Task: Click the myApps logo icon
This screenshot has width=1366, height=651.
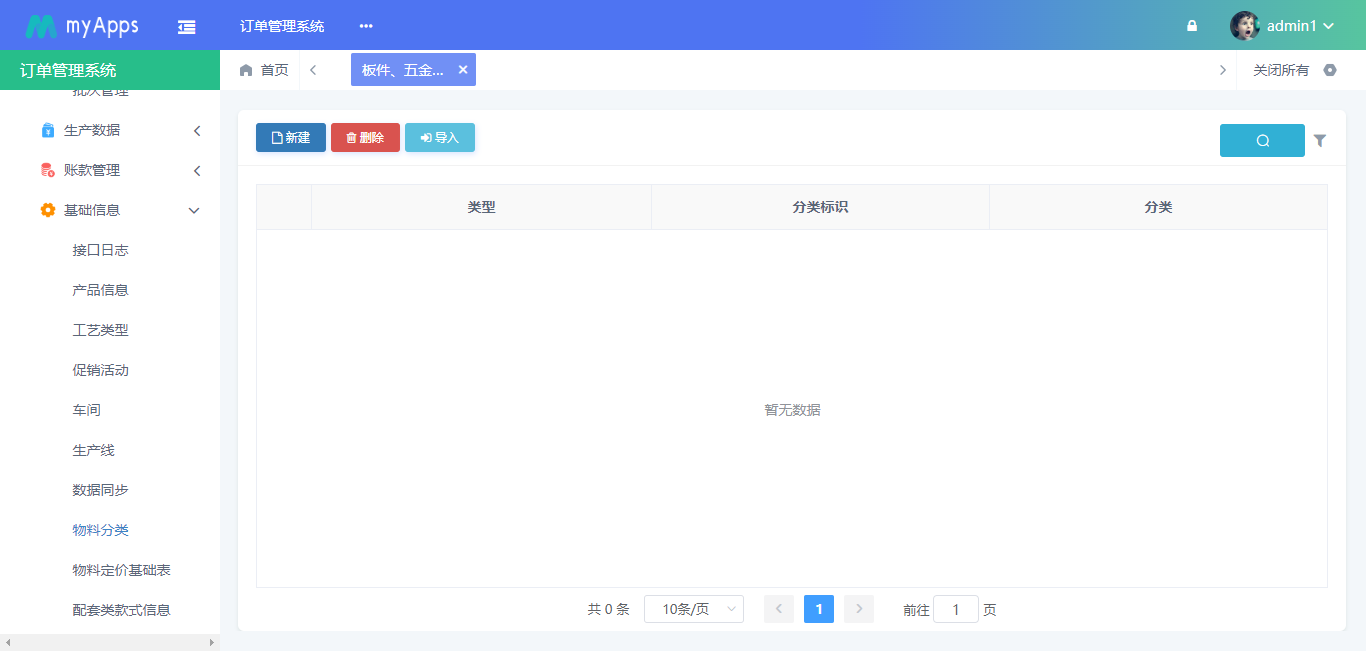Action: (x=39, y=24)
